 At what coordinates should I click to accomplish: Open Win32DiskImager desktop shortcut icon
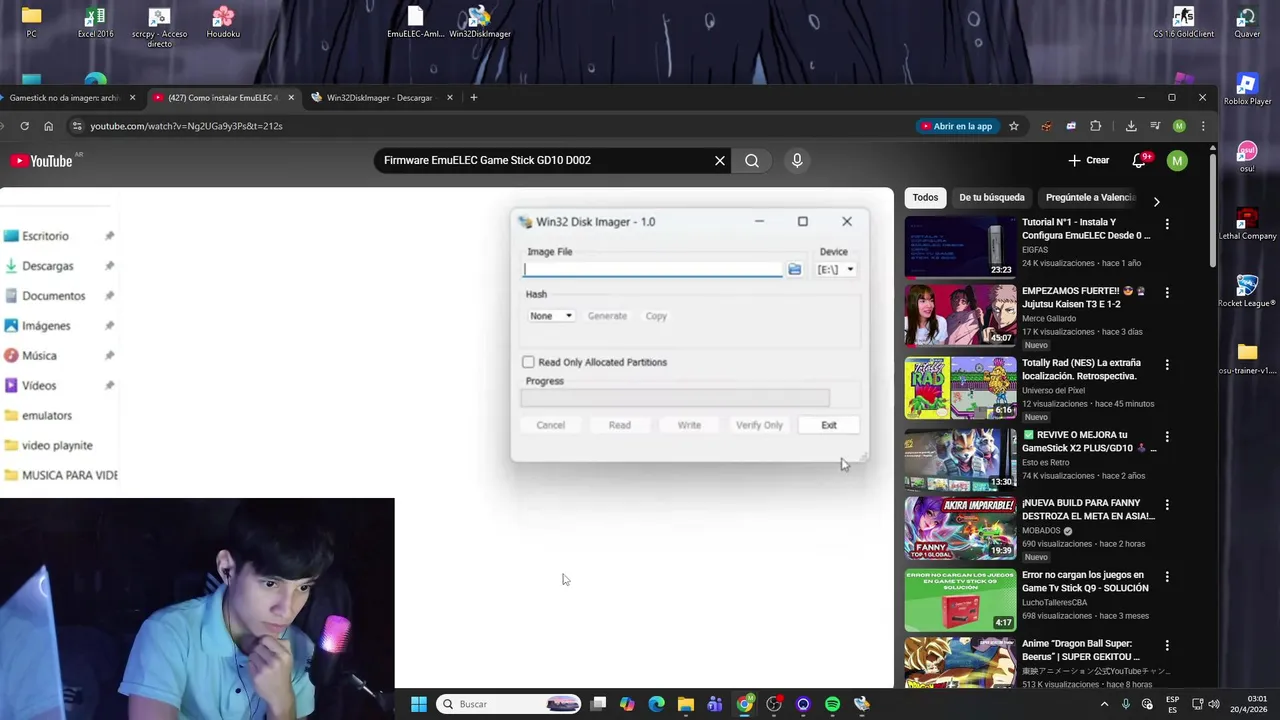[479, 22]
